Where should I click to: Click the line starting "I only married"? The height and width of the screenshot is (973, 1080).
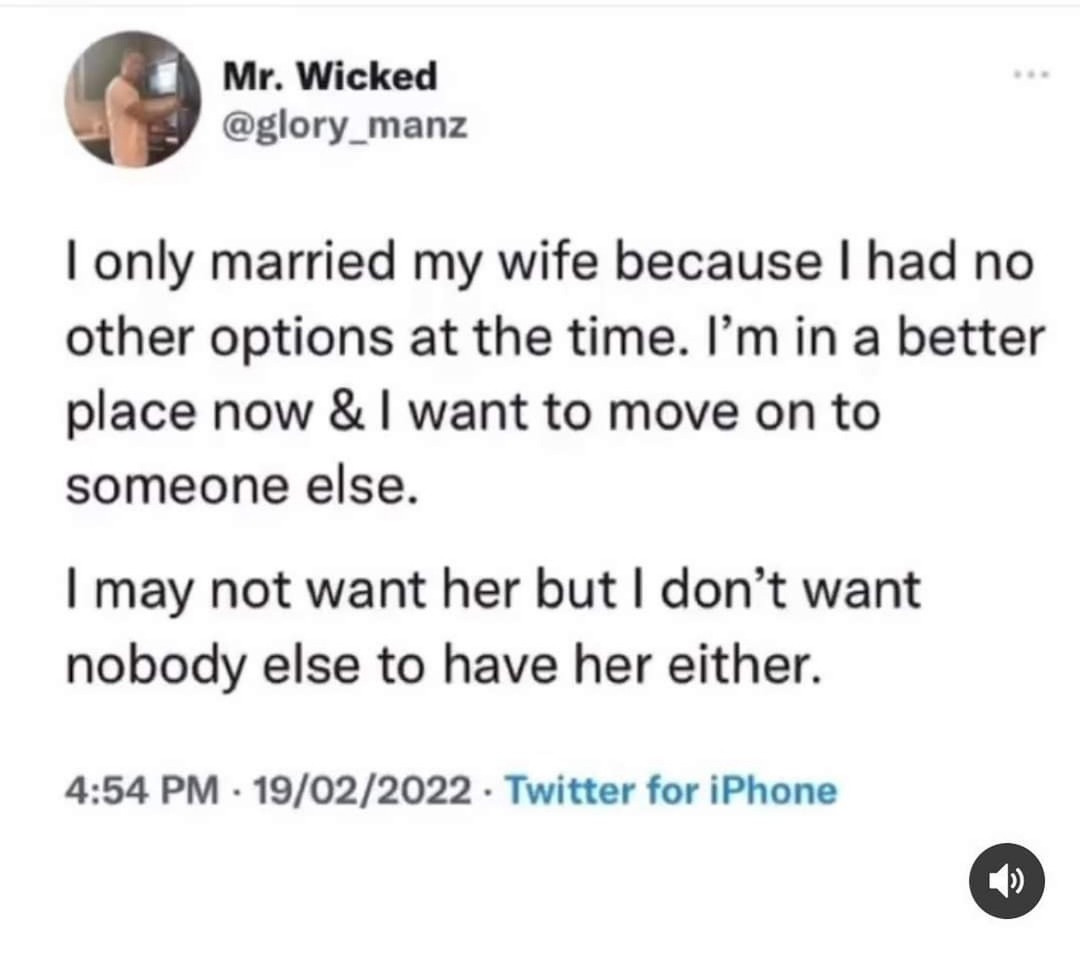point(549,267)
